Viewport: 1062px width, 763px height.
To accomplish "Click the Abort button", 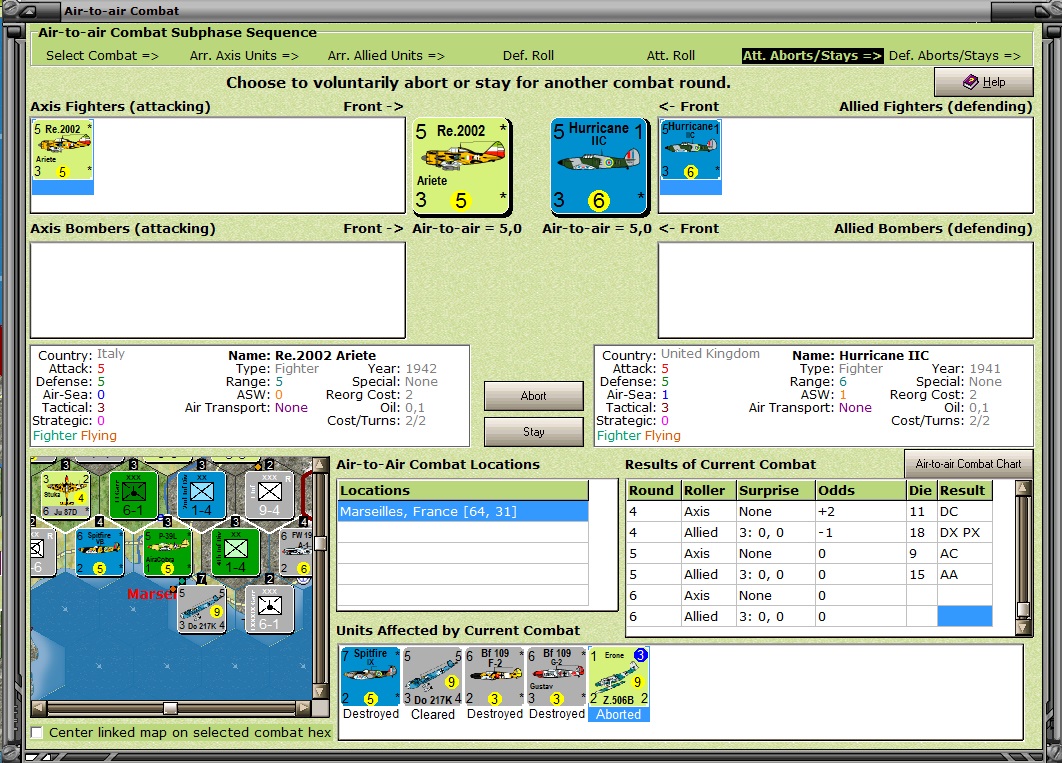I will [x=534, y=396].
